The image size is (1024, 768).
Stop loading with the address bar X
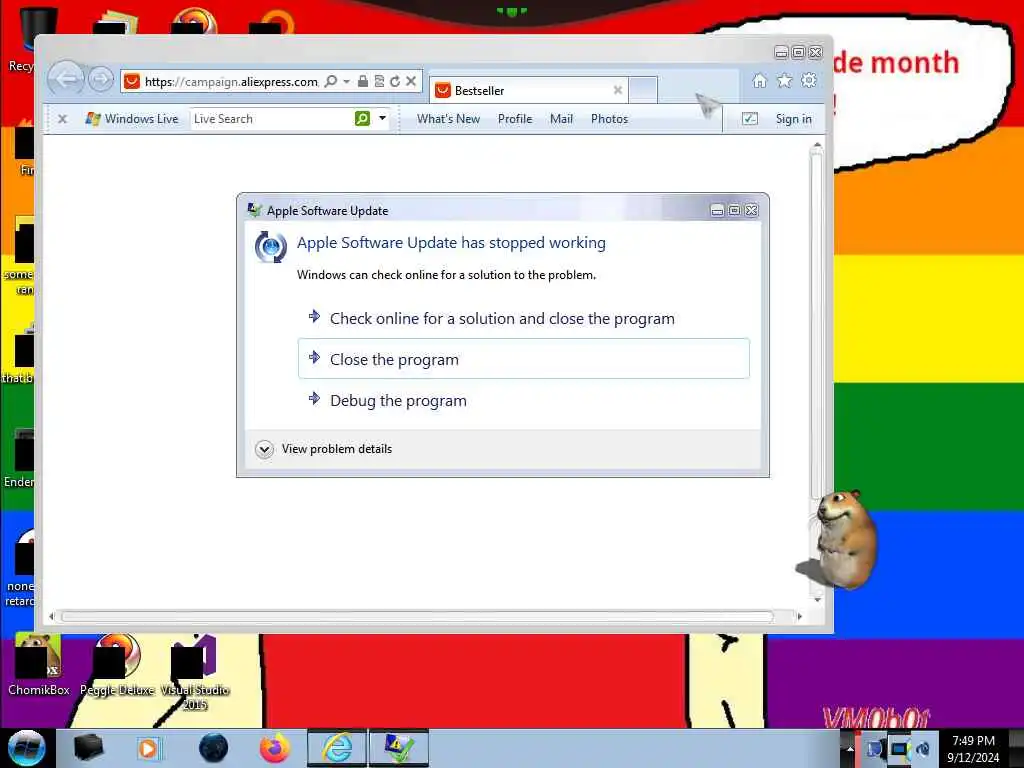coord(411,81)
